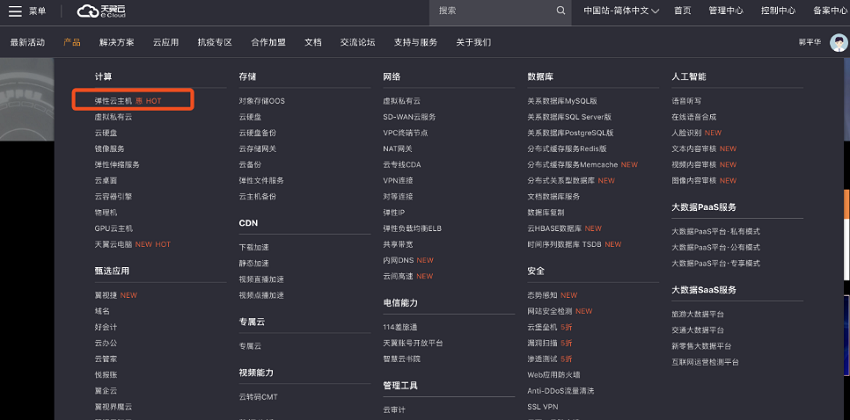
Task: Select the 抗疫专区 nav item
Action: (215, 42)
